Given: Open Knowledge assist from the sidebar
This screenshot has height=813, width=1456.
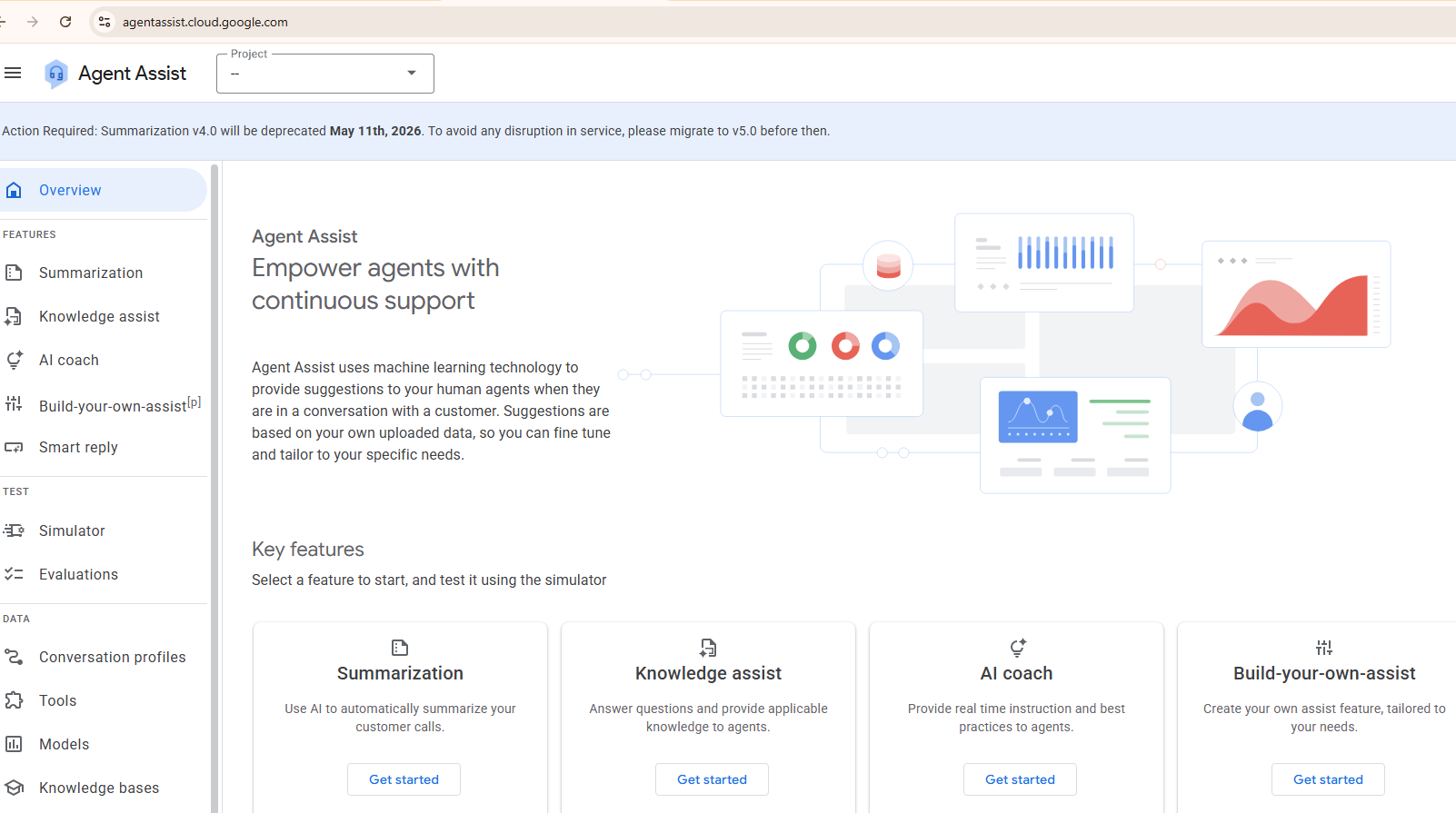Looking at the screenshot, I should [x=103, y=316].
